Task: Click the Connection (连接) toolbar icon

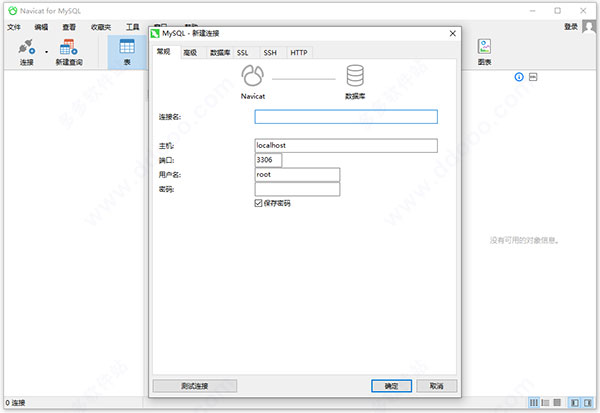Action: coord(27,52)
